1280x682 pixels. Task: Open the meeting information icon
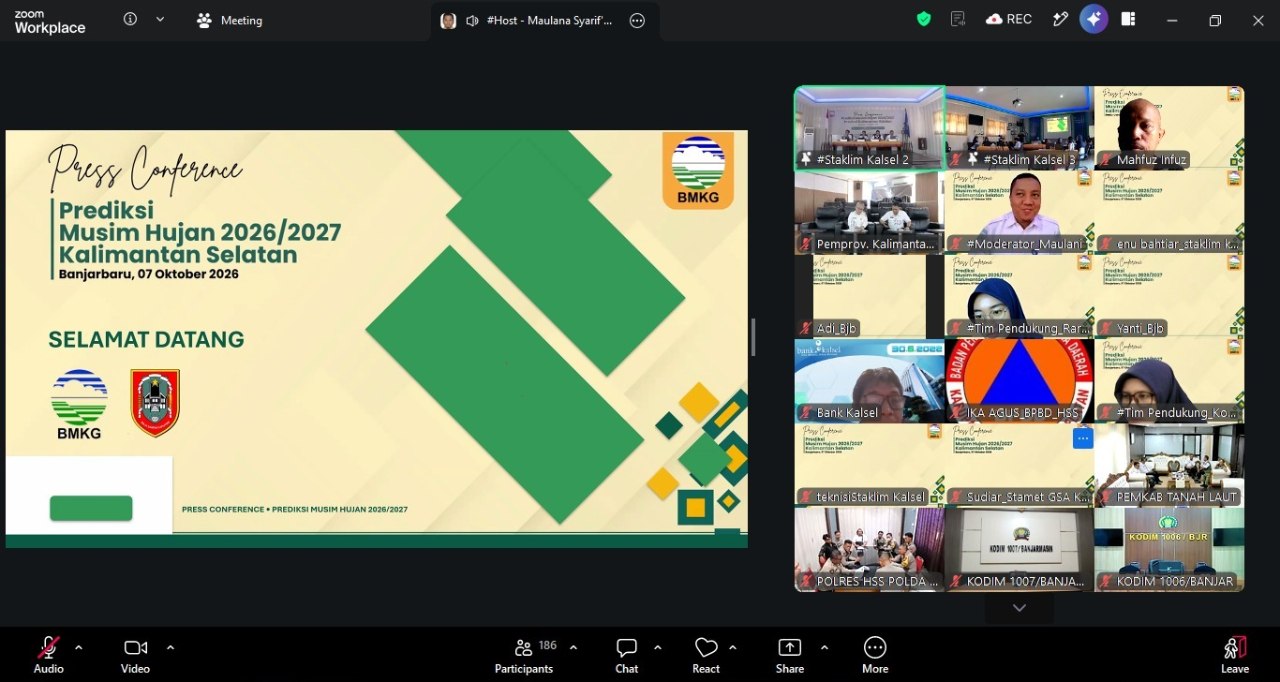click(130, 19)
